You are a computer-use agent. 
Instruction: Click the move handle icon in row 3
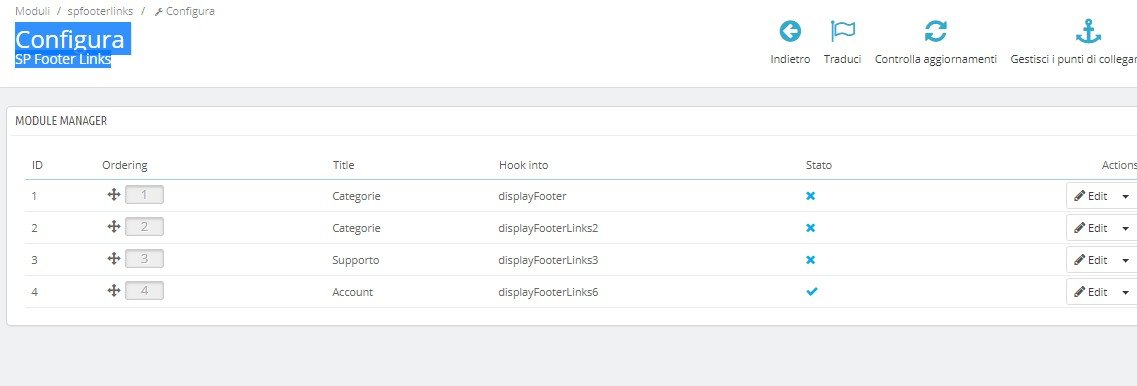[114, 258]
